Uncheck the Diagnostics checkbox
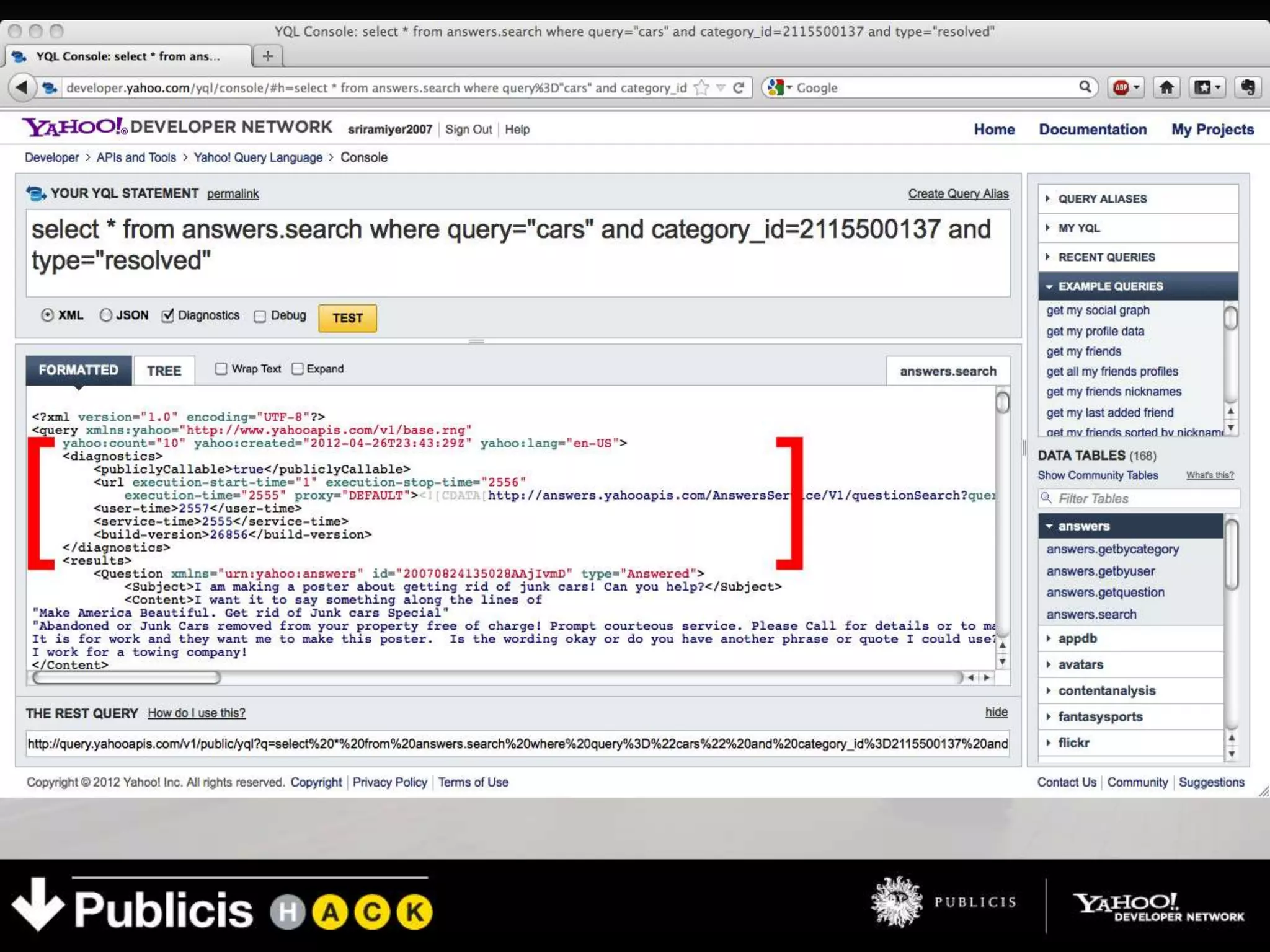This screenshot has width=1270, height=952. pos(167,315)
